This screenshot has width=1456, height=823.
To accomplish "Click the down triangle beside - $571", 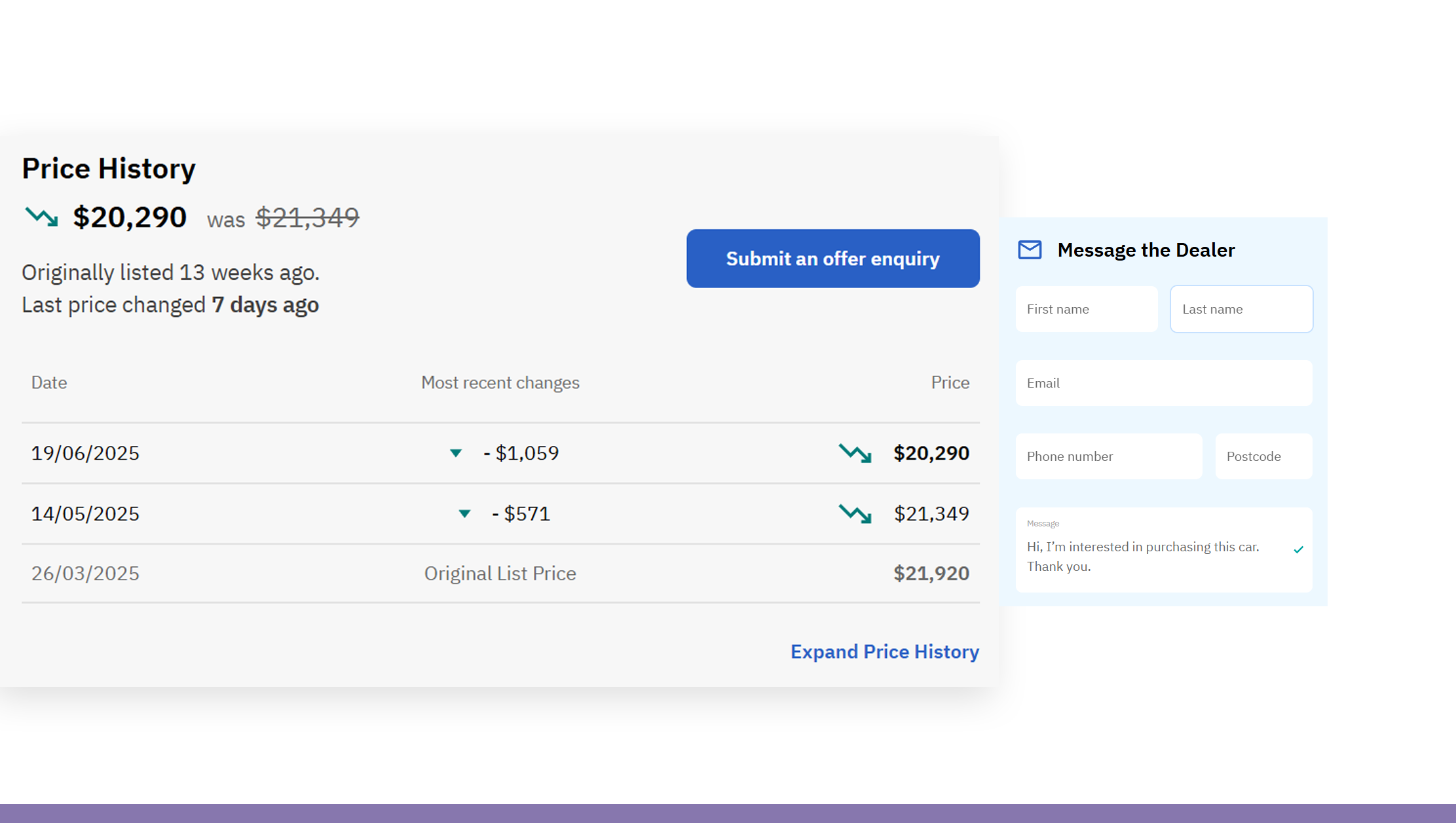I will click(464, 514).
